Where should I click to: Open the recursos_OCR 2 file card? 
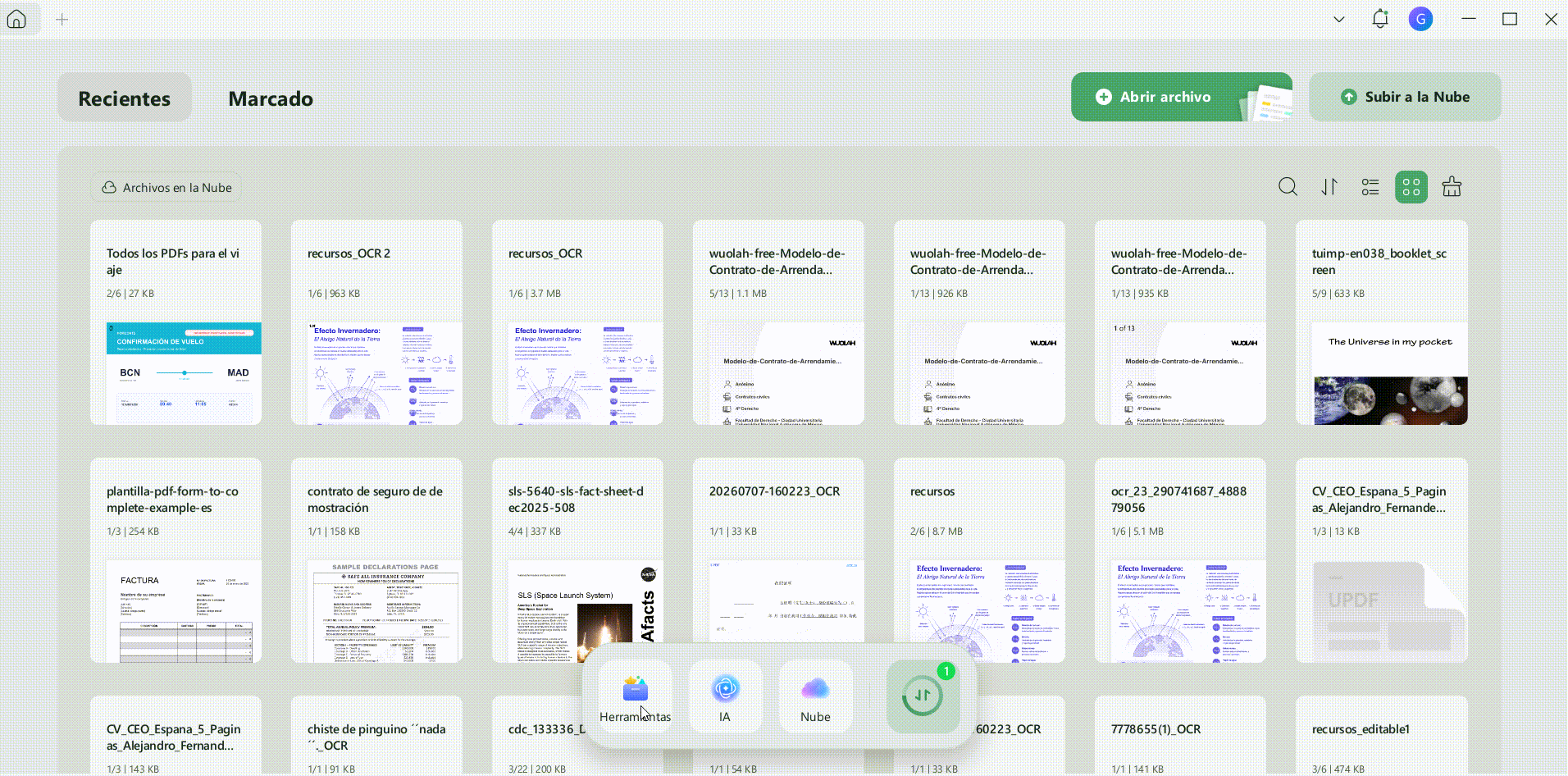point(376,322)
